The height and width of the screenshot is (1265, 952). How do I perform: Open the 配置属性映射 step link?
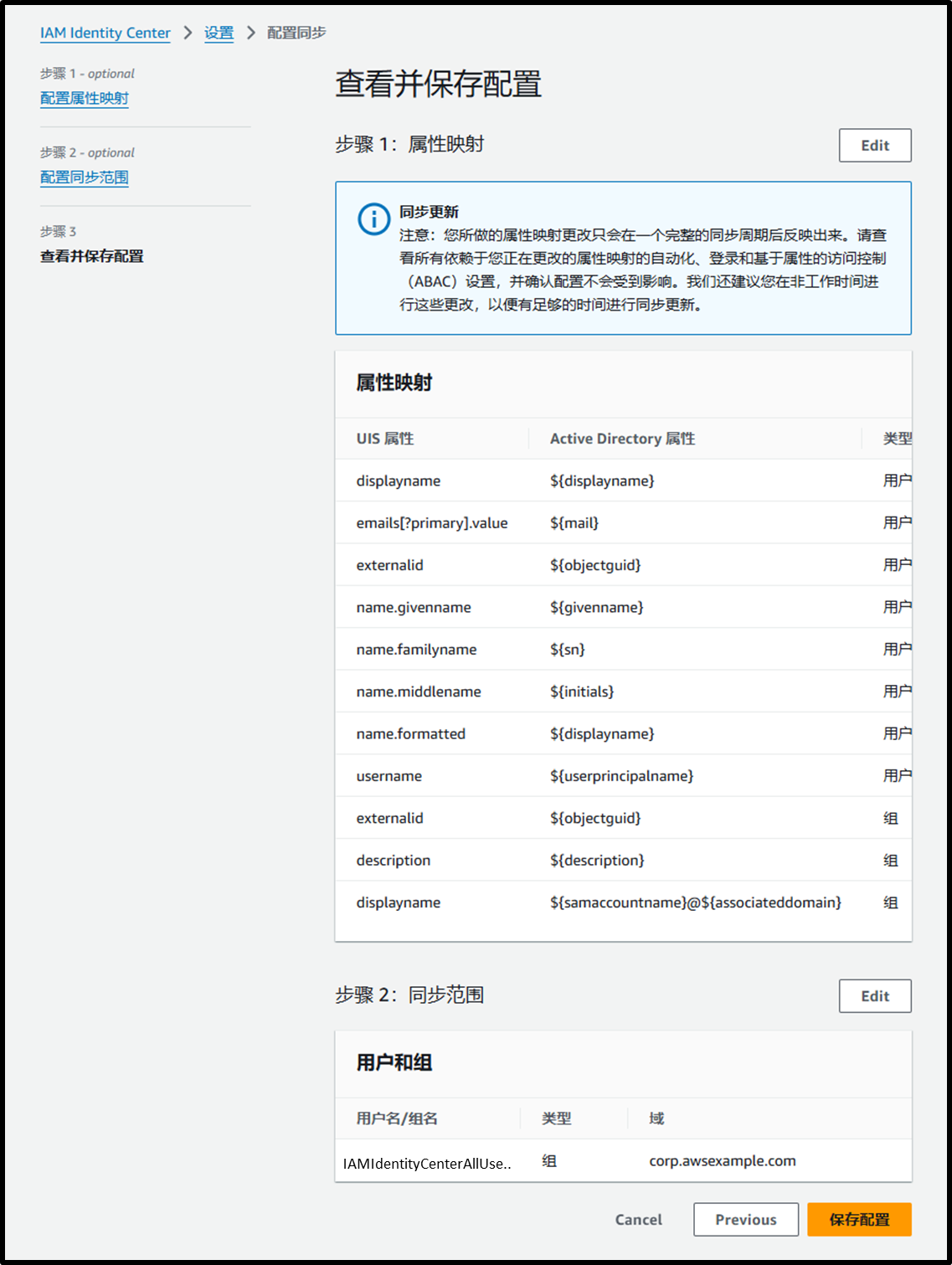point(85,98)
